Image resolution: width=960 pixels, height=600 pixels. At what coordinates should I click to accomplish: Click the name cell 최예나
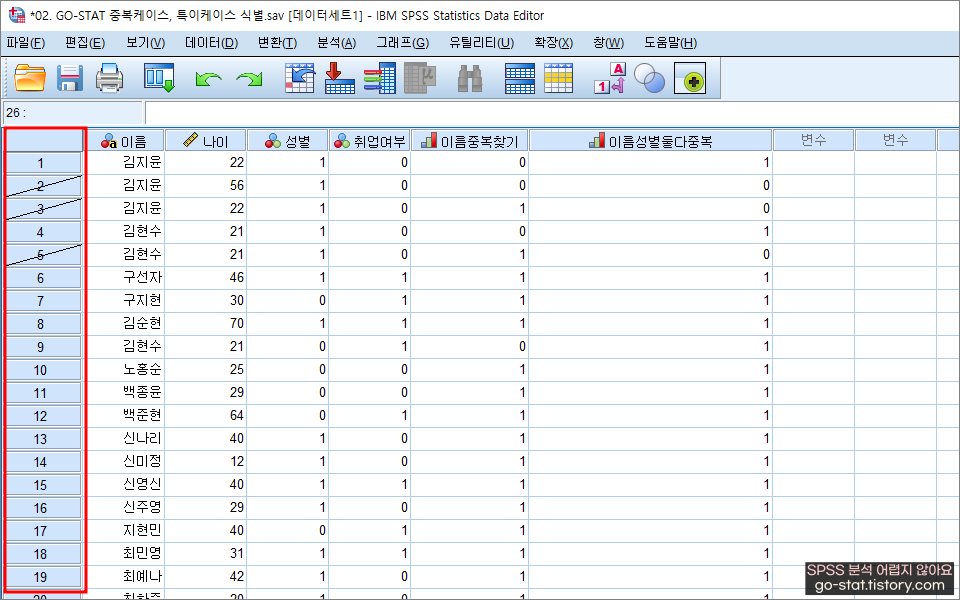125,577
